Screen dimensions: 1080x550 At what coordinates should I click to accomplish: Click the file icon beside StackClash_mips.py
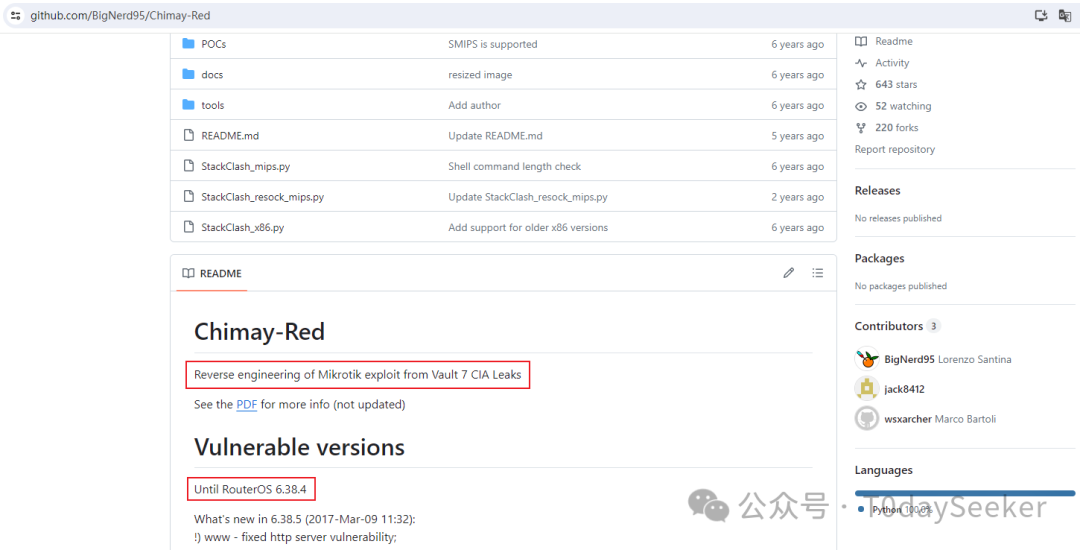coord(188,166)
